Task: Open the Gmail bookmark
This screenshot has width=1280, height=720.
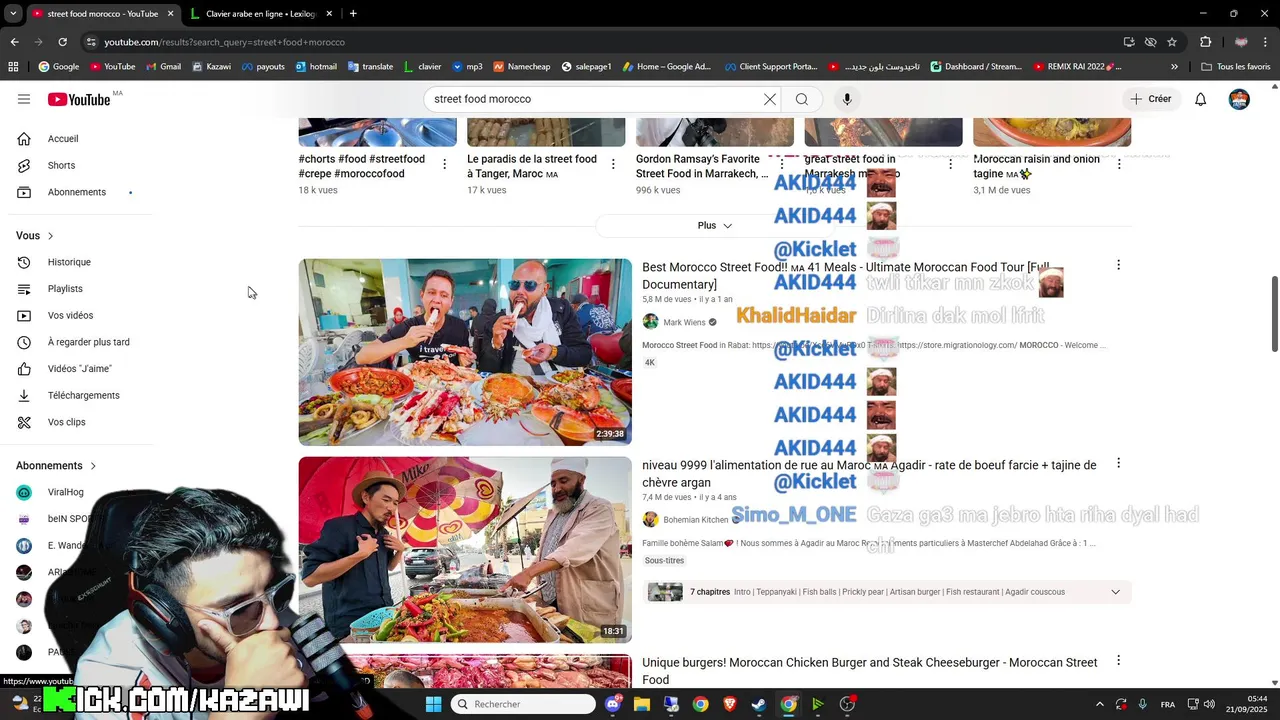Action: [163, 67]
